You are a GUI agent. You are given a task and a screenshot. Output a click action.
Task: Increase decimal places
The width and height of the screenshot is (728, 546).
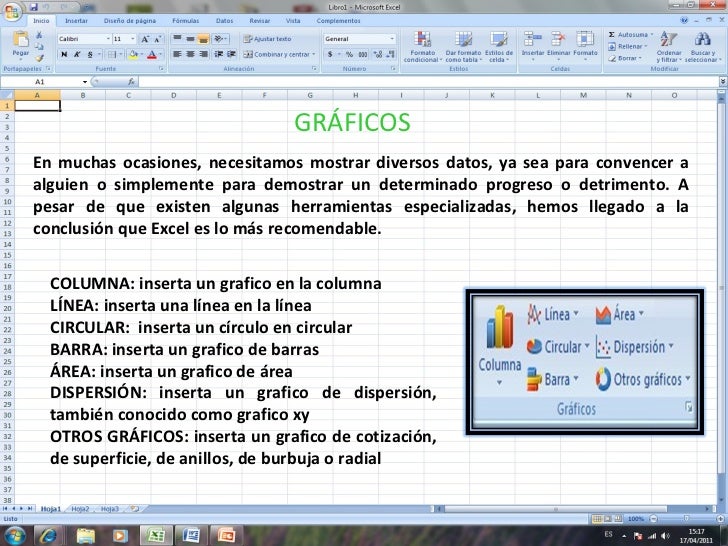378,54
